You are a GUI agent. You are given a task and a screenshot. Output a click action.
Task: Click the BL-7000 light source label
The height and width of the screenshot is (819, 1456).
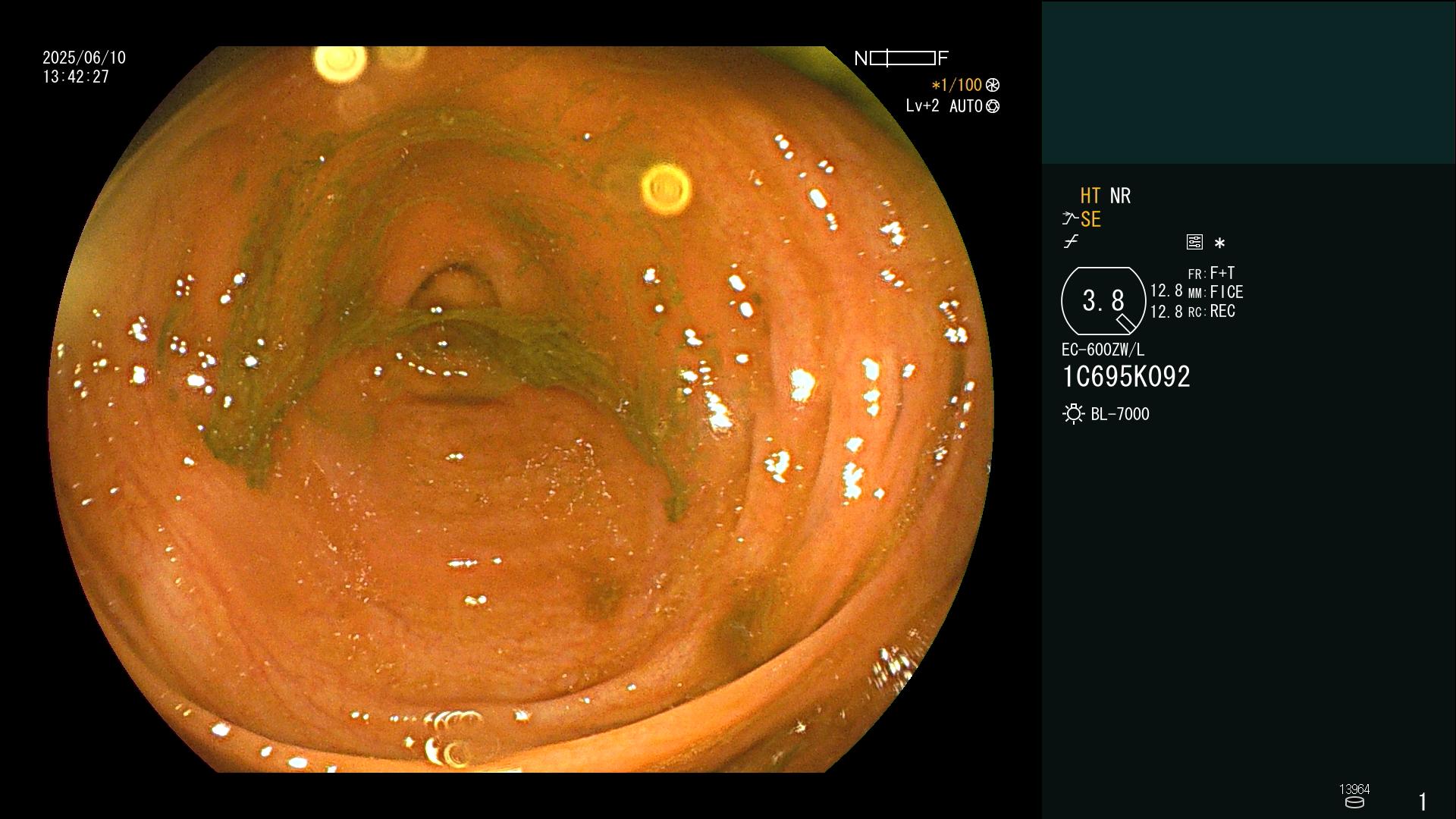[x=1120, y=414]
